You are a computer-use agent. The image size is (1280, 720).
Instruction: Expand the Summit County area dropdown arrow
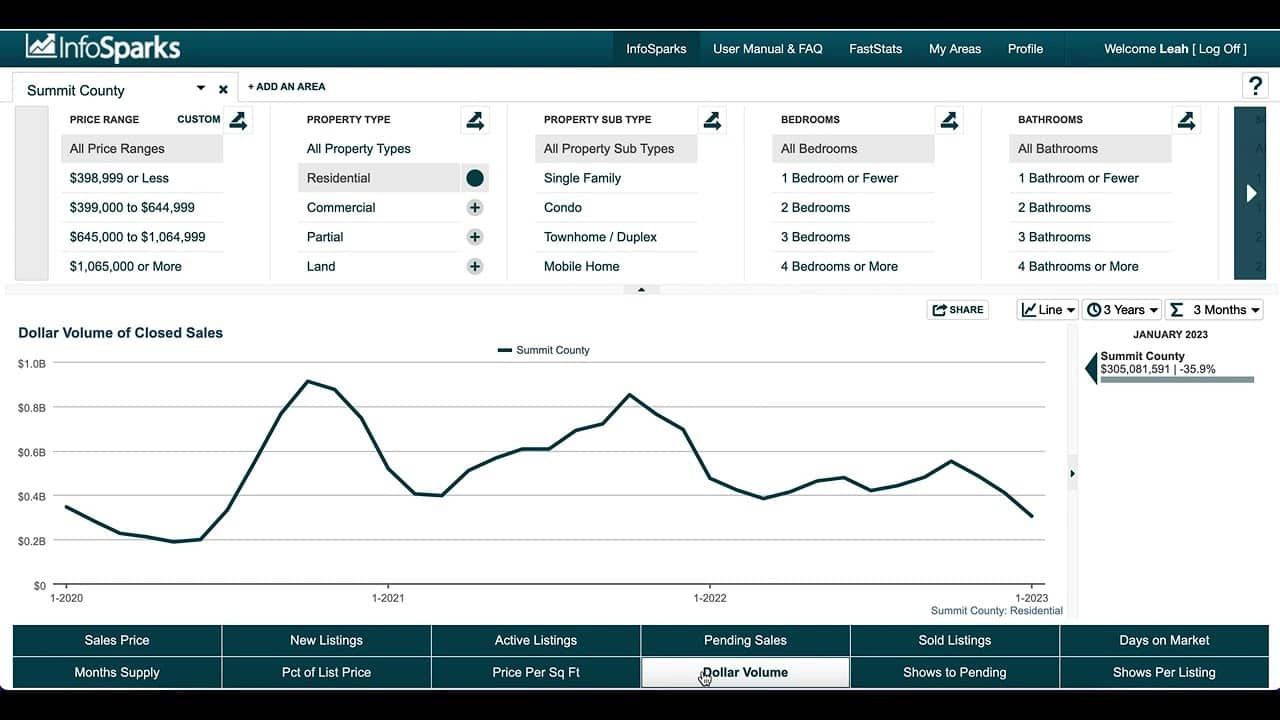(201, 88)
